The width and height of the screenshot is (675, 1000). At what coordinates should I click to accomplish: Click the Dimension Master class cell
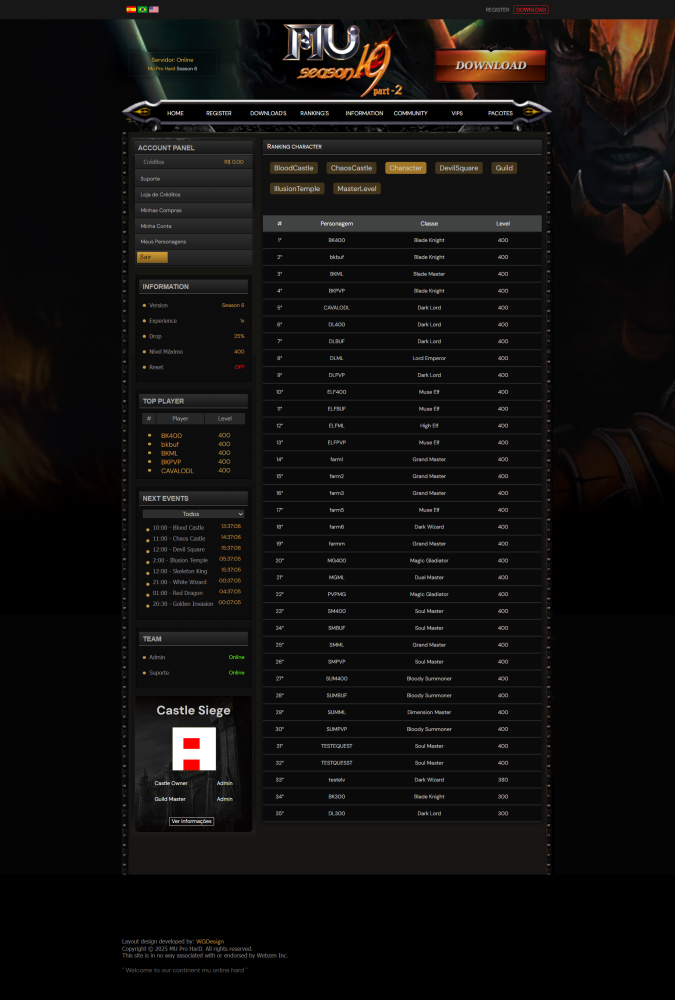pos(429,712)
